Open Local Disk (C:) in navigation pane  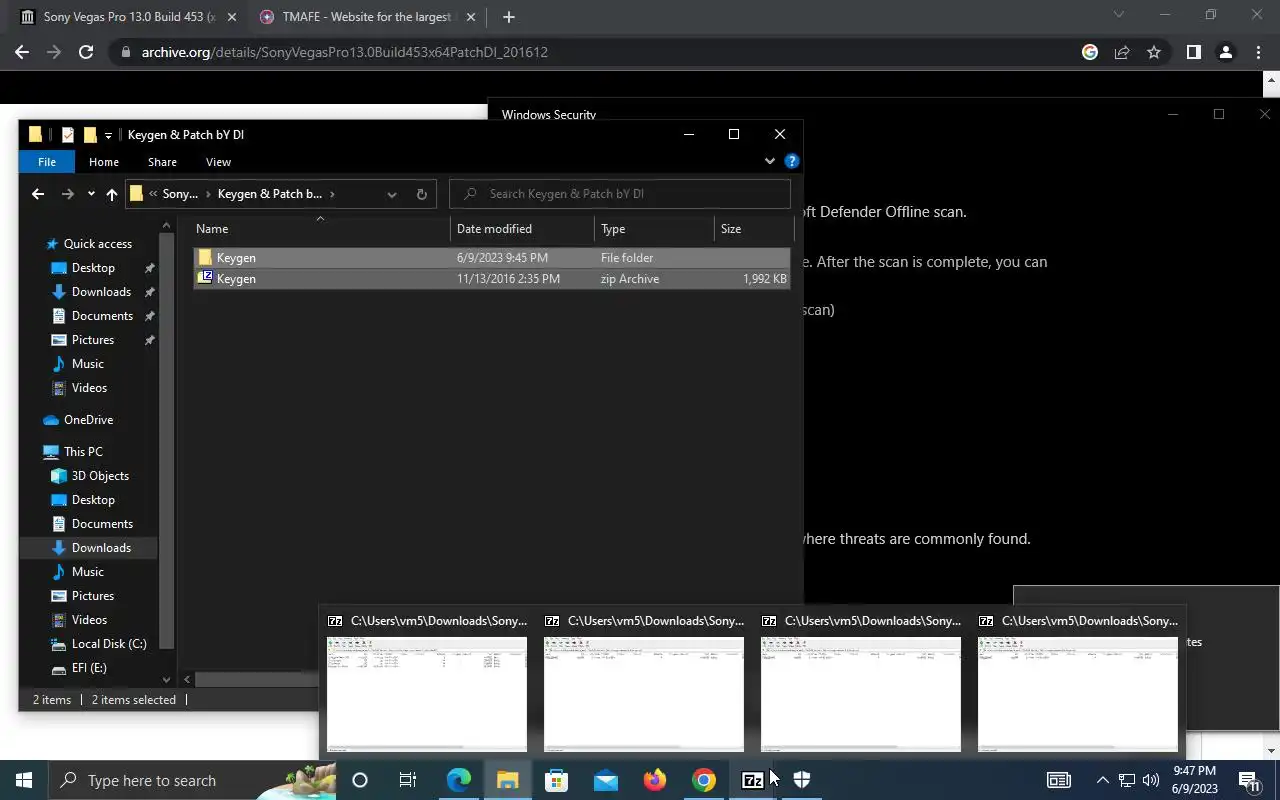pos(109,644)
